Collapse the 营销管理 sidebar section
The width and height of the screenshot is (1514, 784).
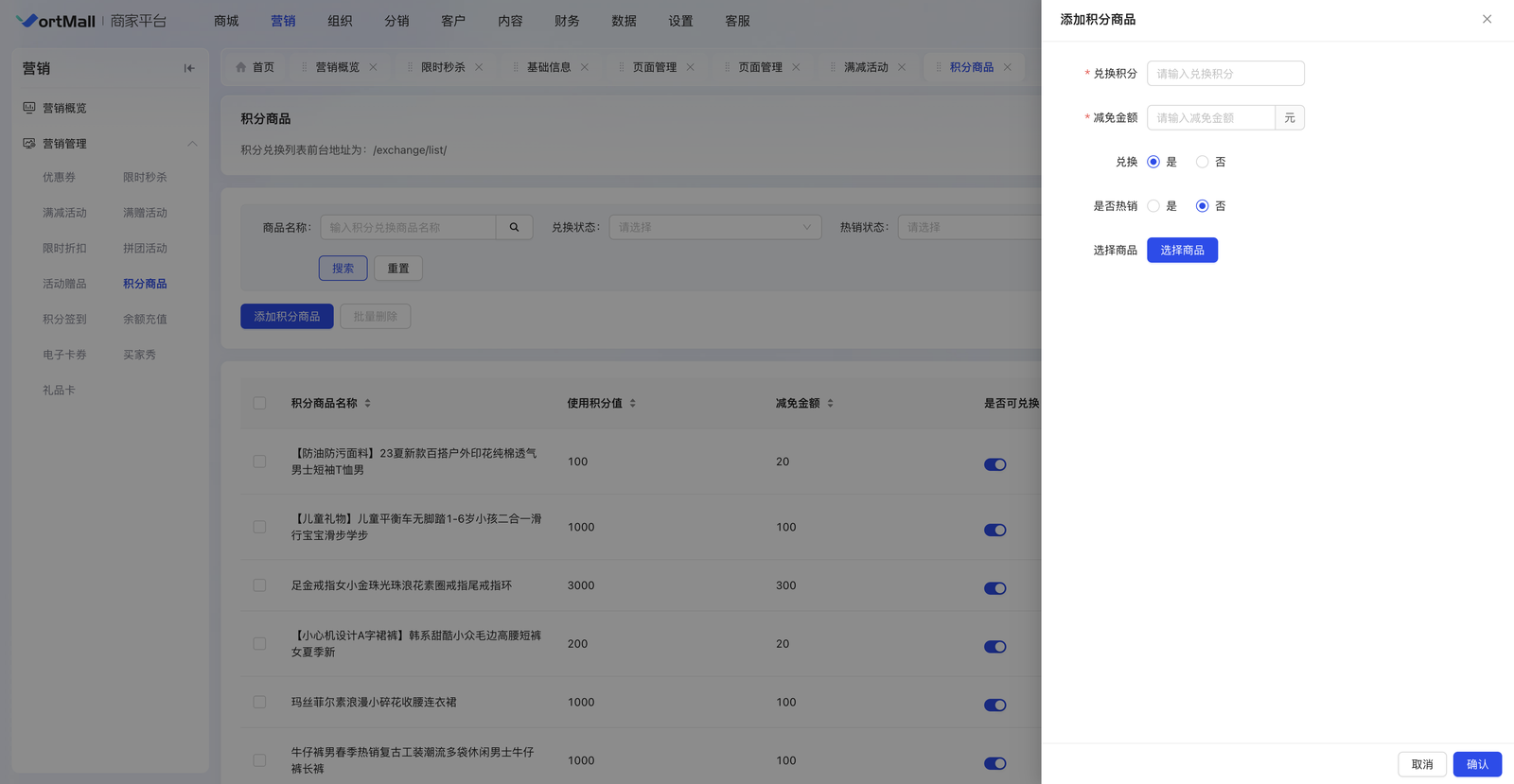[x=192, y=144]
